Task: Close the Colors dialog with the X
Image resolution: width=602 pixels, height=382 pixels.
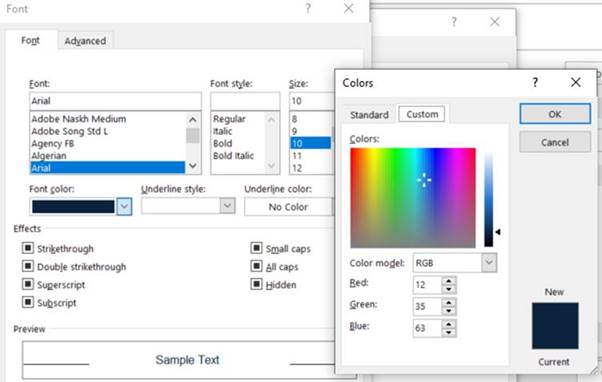Action: 576,82
